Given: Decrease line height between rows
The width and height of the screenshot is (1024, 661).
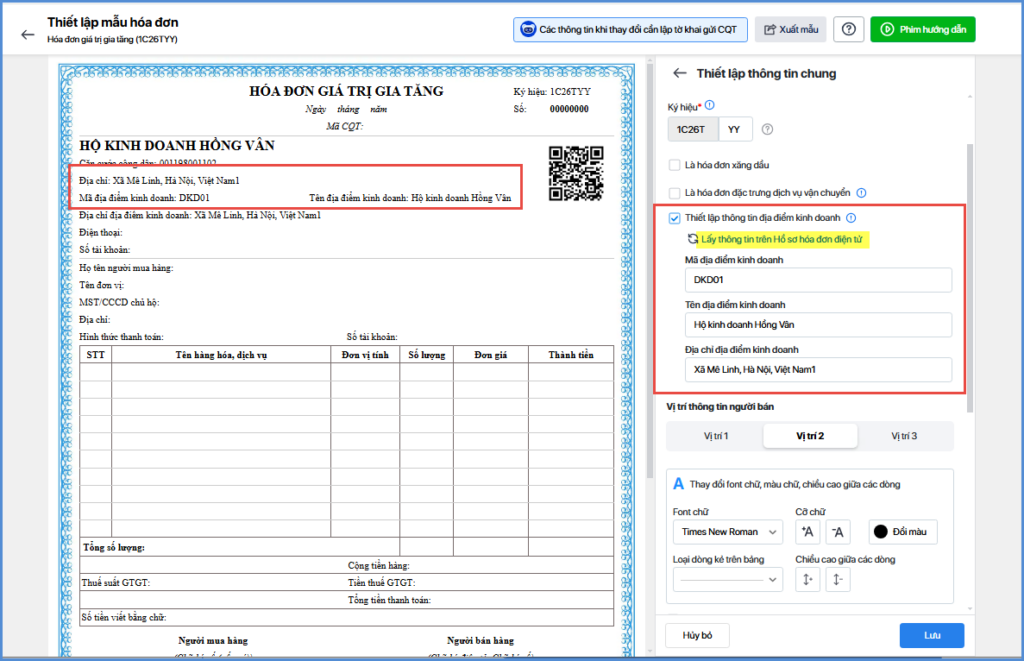Looking at the screenshot, I should click(838, 579).
